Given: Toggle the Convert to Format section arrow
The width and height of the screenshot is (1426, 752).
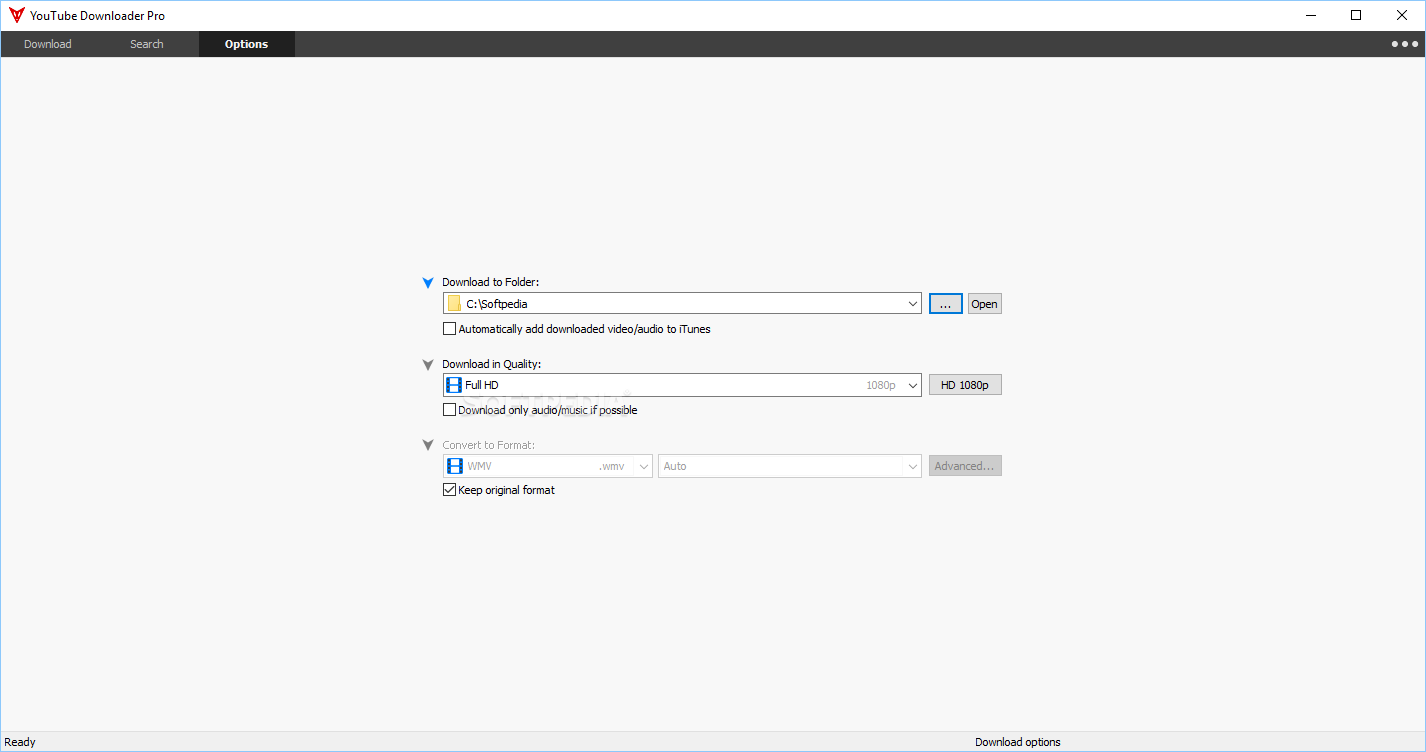Looking at the screenshot, I should pyautogui.click(x=428, y=446).
